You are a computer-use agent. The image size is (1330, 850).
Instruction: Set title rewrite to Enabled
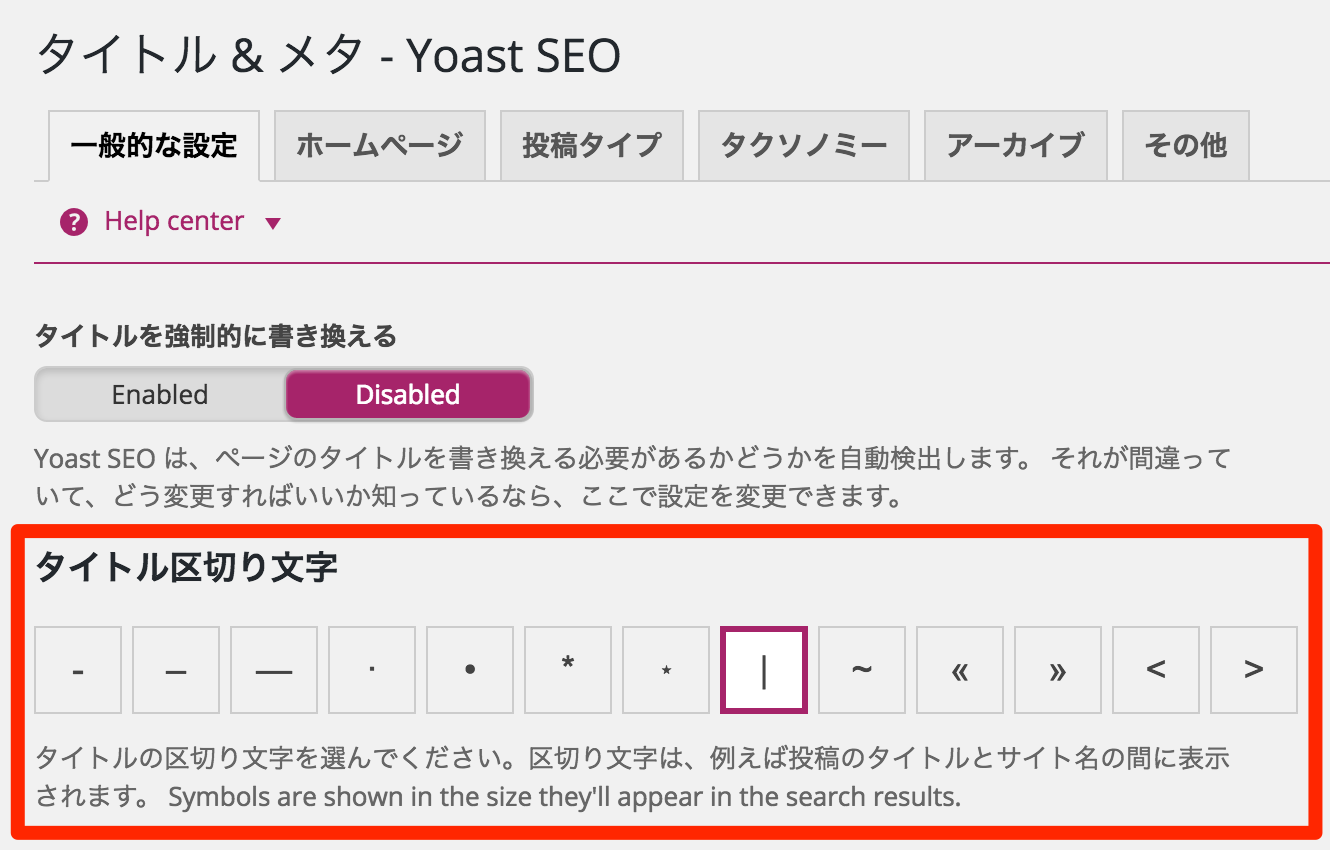(x=160, y=394)
